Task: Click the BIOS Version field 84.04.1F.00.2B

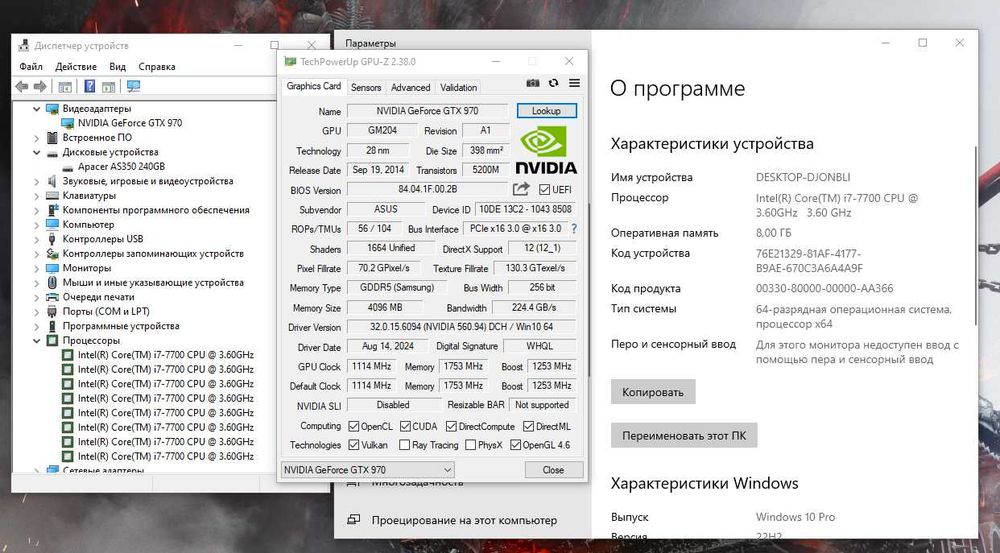Action: point(427,189)
